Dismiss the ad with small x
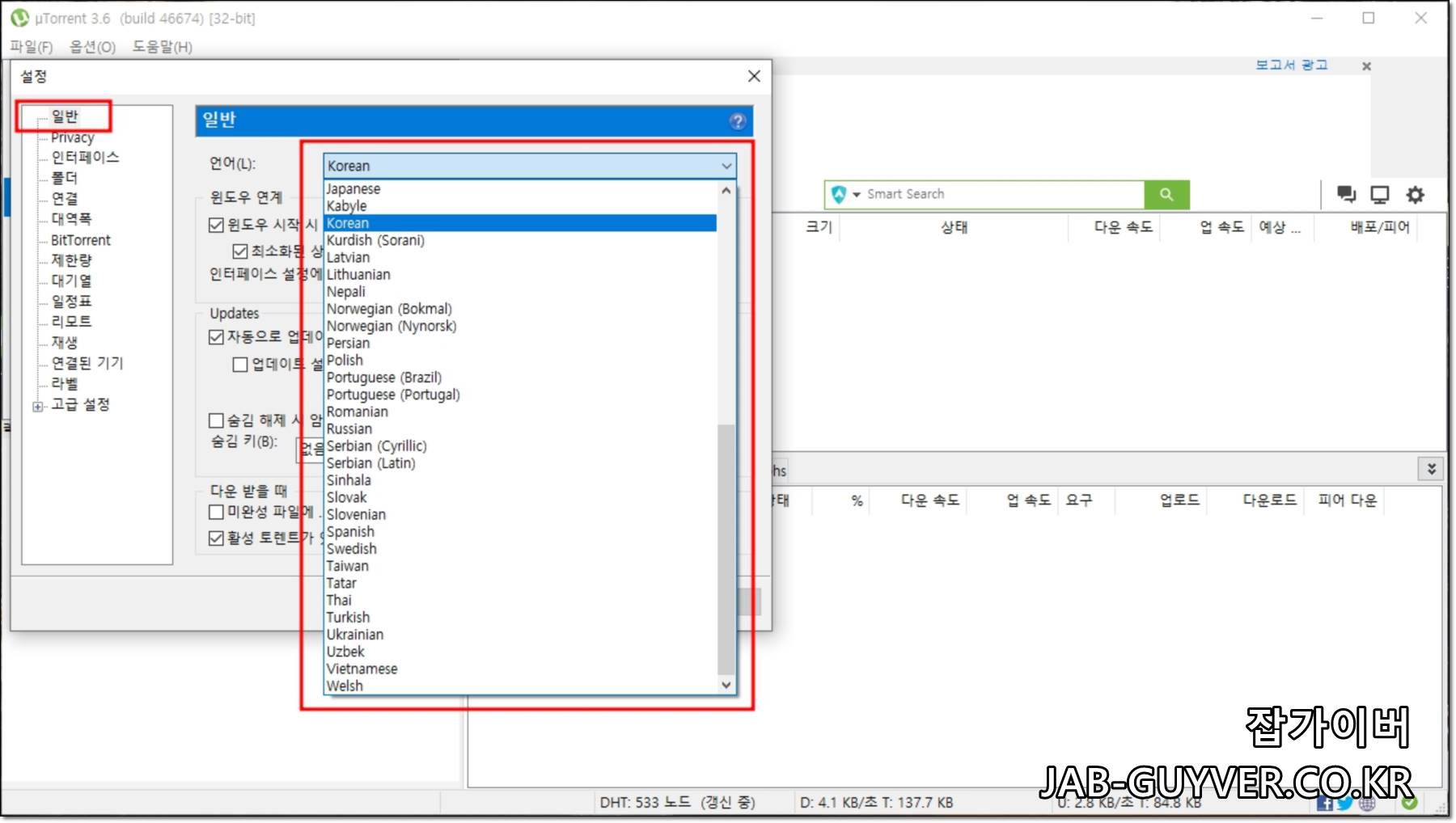The width and height of the screenshot is (1456, 823). (1366, 66)
